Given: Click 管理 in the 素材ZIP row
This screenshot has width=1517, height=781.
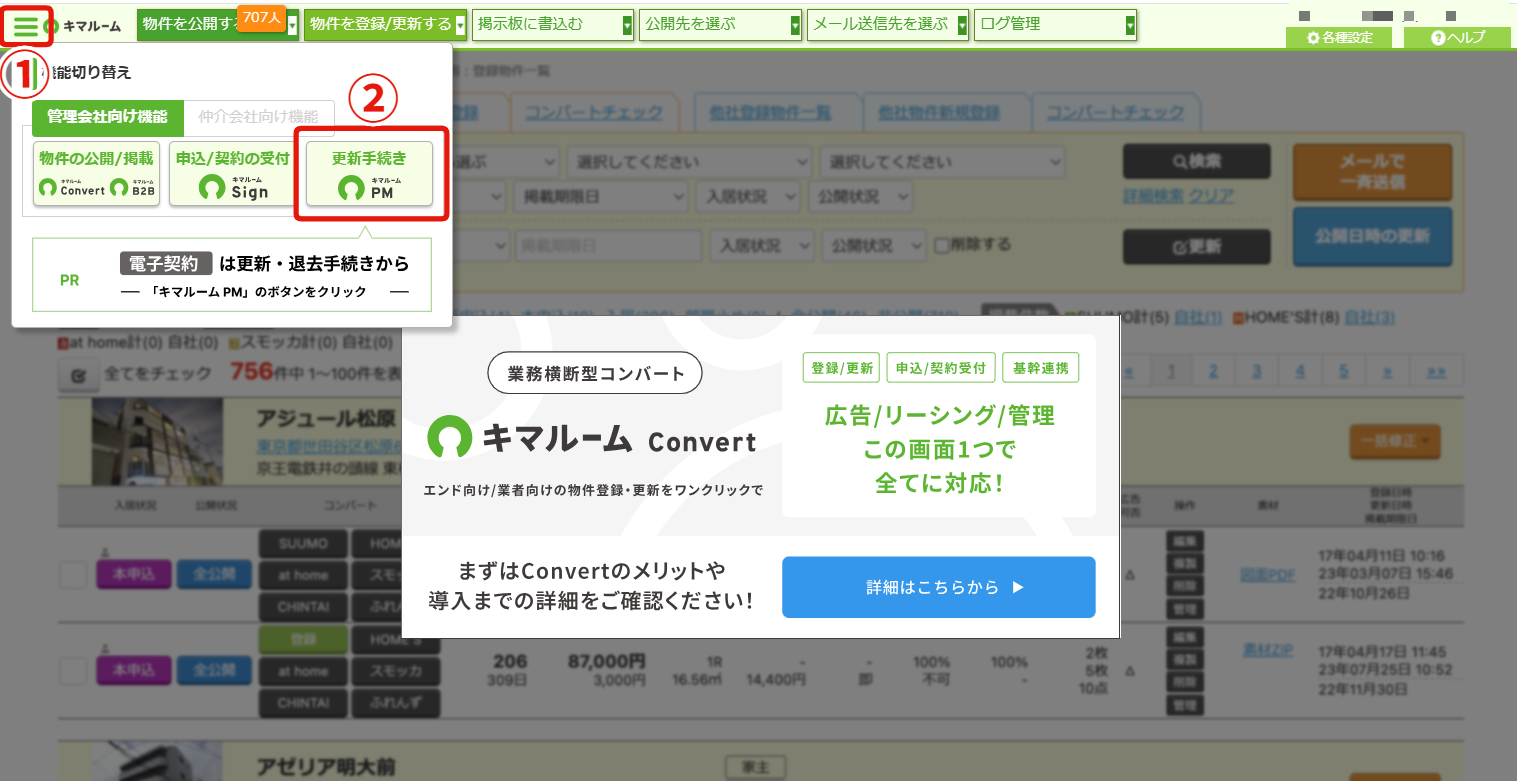Looking at the screenshot, I should (x=1184, y=706).
